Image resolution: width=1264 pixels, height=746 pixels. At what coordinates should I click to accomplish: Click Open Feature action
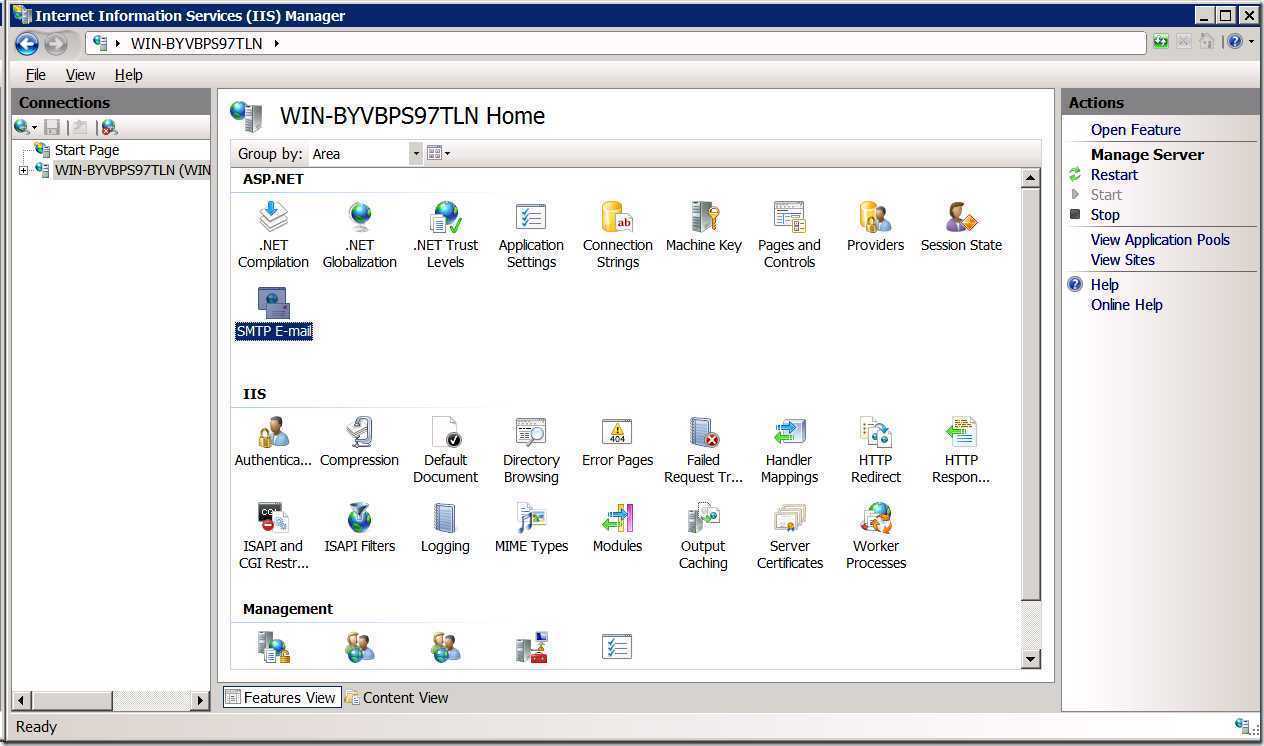(1135, 130)
